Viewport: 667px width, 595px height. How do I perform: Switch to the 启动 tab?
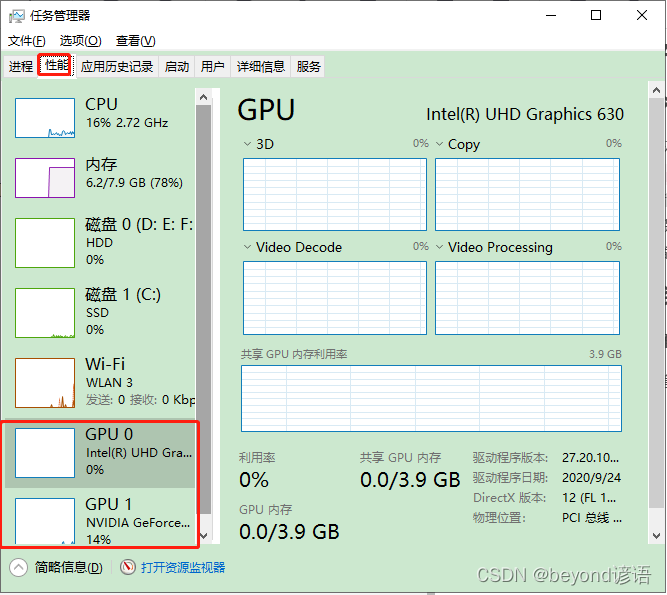177,66
